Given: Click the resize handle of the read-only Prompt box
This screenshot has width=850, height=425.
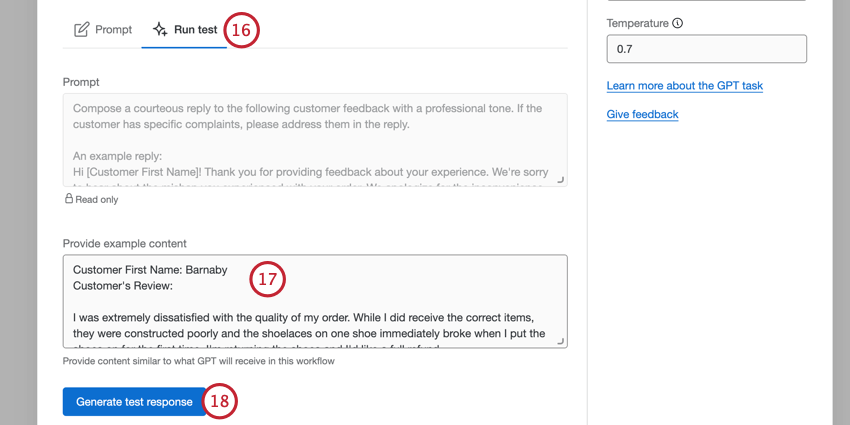Looking at the screenshot, I should point(560,180).
